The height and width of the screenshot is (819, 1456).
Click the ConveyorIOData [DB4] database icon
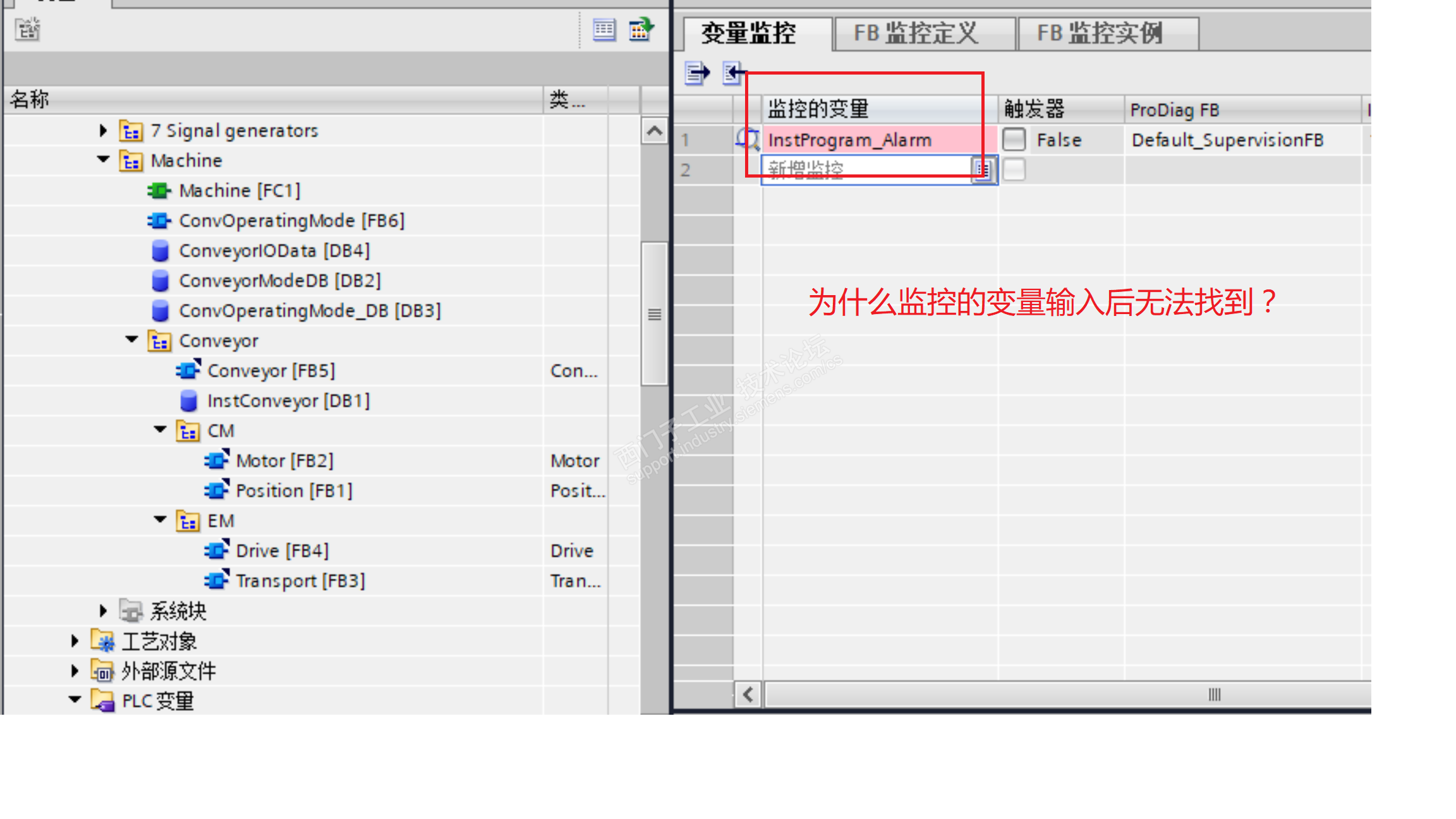pos(161,251)
